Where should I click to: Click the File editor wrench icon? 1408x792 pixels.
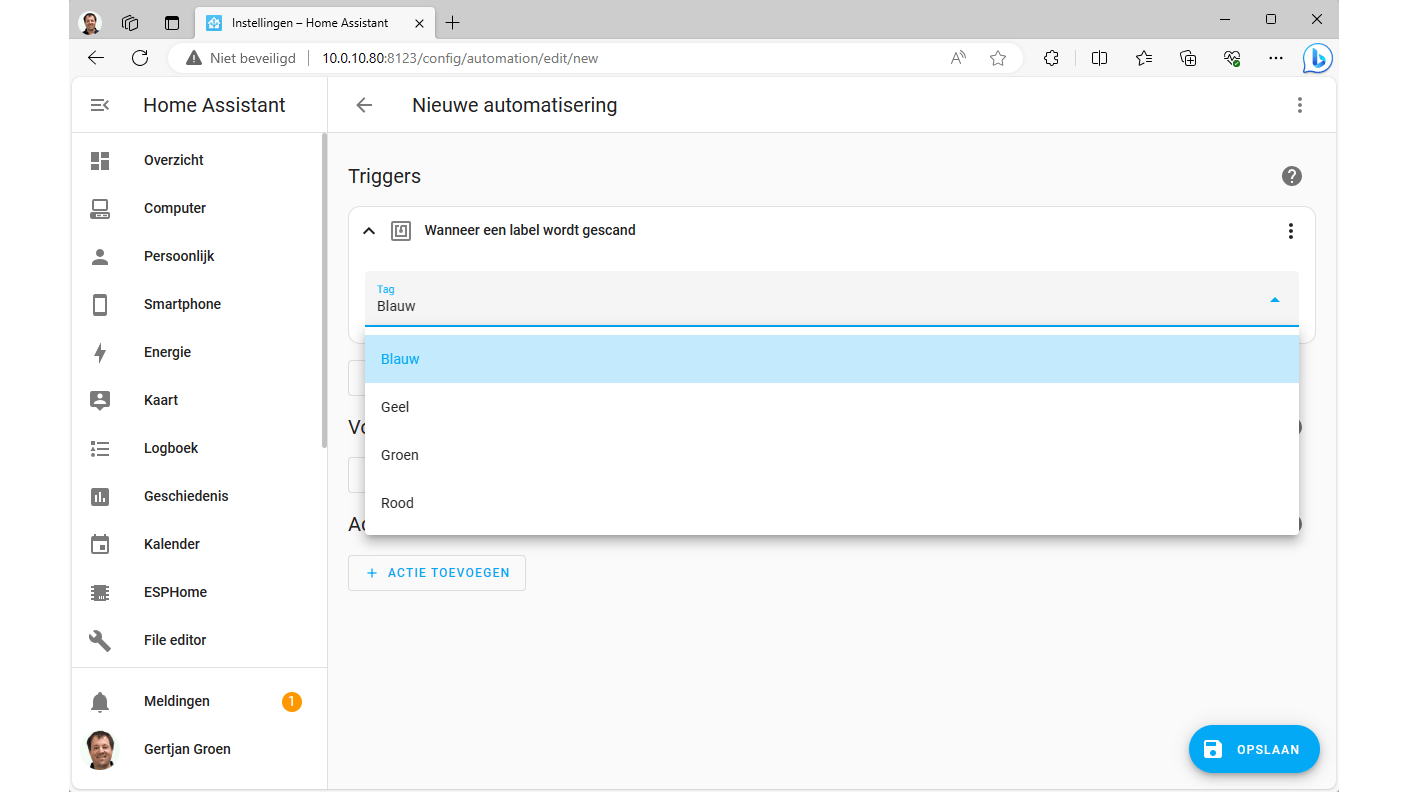coord(100,640)
